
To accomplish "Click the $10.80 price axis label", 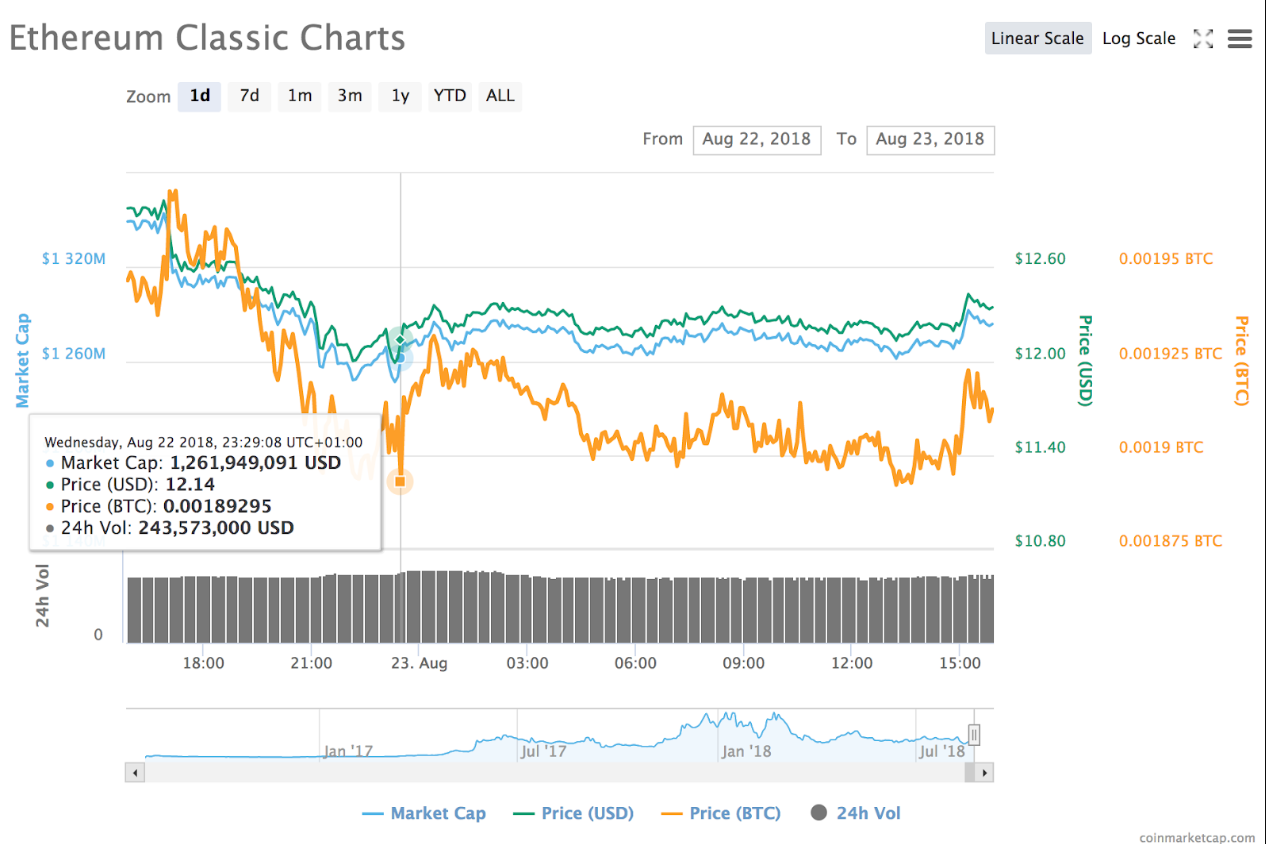I will (x=1040, y=541).
